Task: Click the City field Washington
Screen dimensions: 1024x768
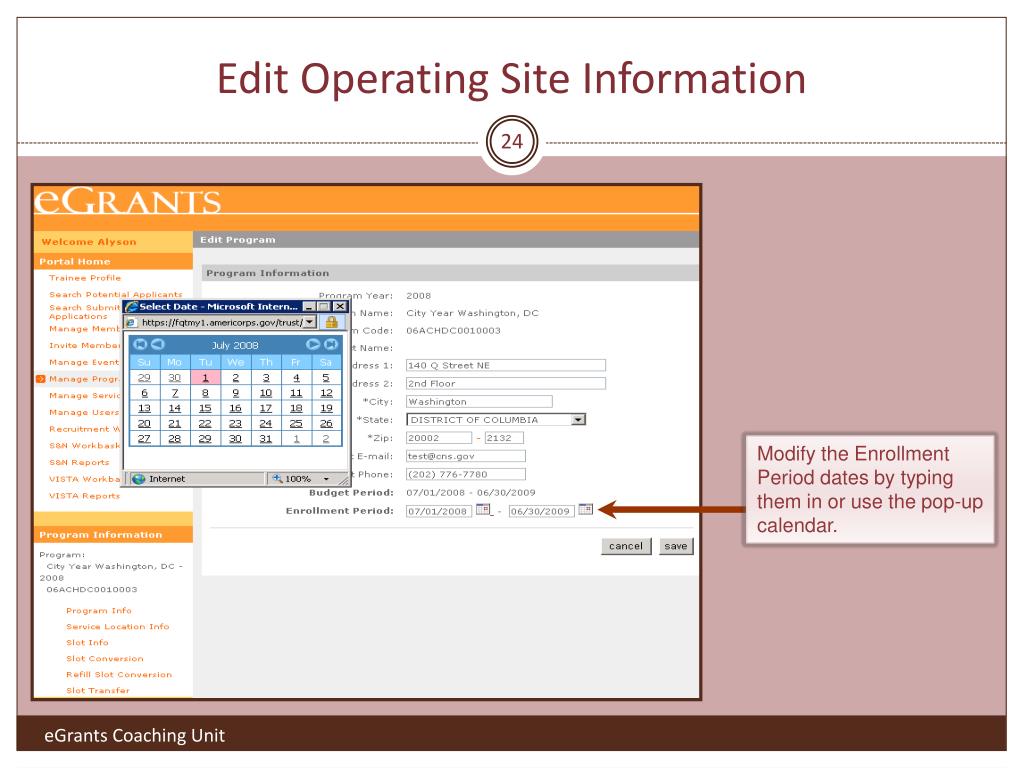Action: pyautogui.click(x=479, y=402)
